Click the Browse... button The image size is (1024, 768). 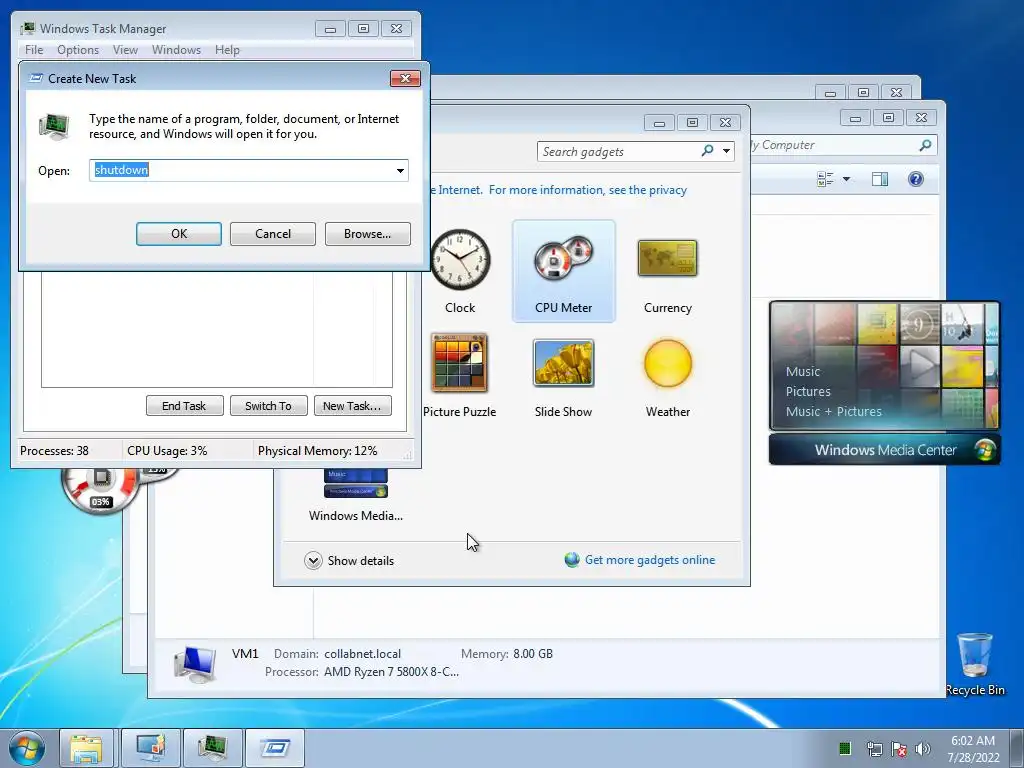(x=368, y=234)
